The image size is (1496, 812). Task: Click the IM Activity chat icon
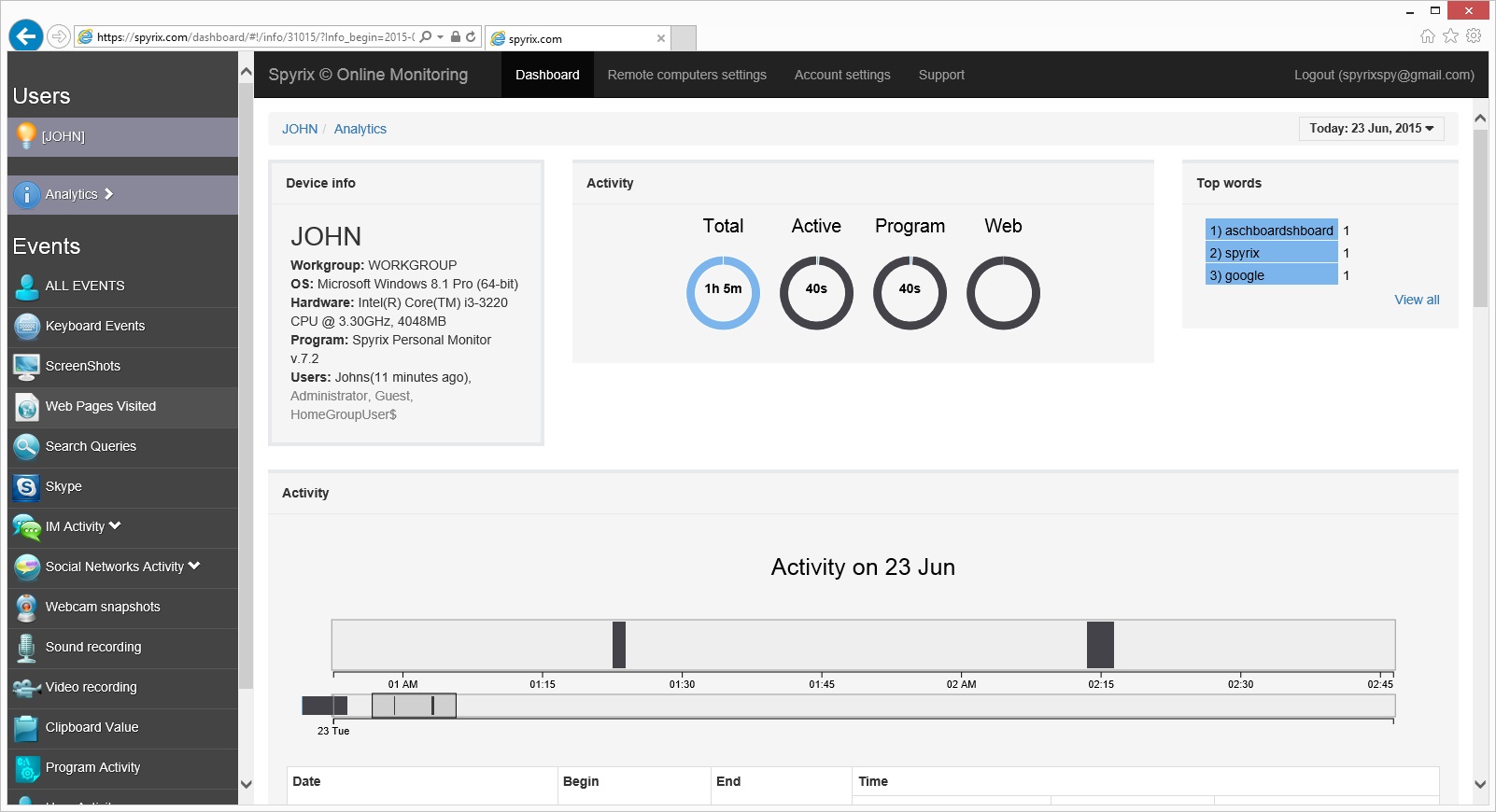(26, 526)
